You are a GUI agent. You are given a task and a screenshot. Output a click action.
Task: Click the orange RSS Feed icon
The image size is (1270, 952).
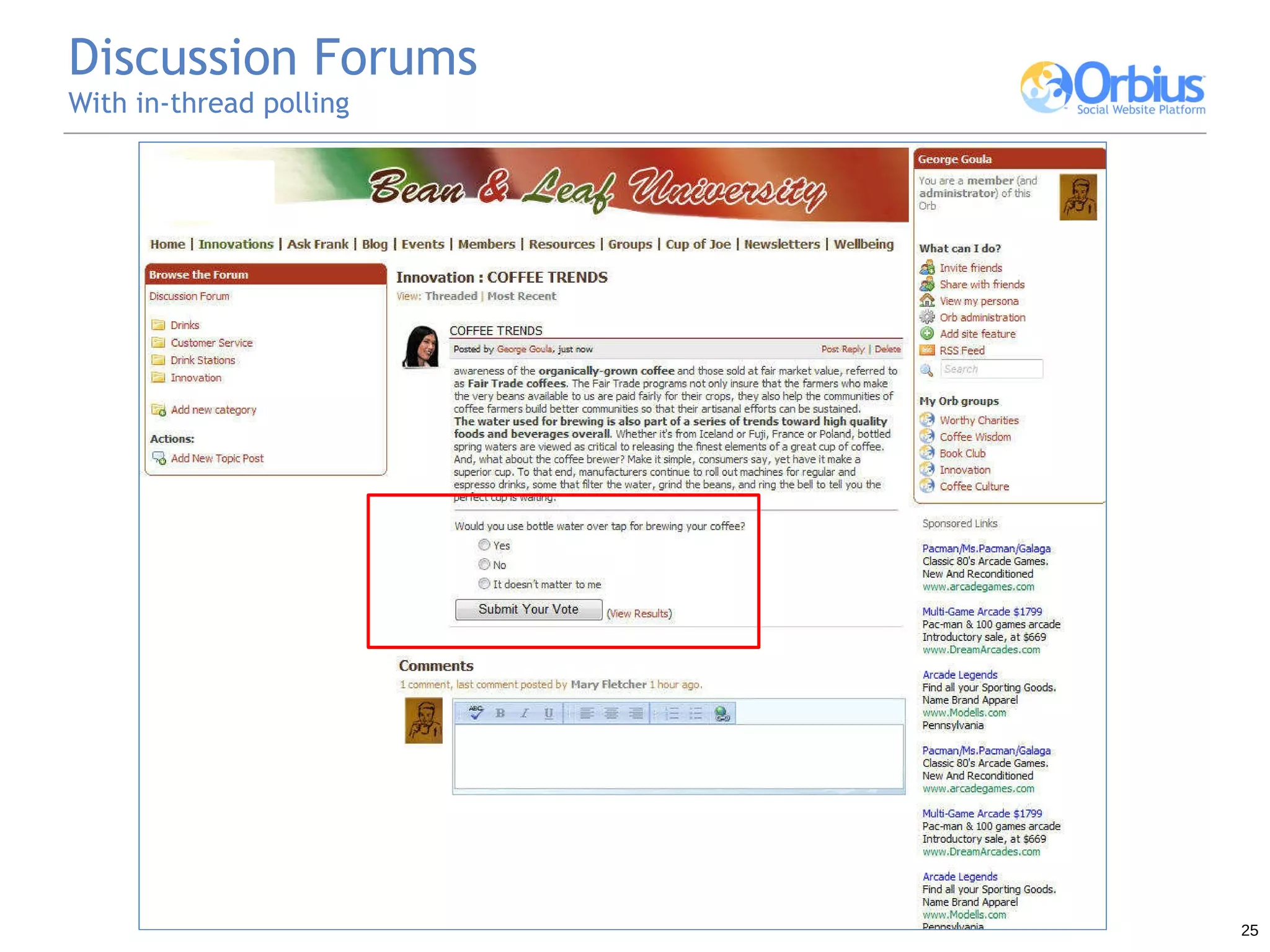pos(927,350)
